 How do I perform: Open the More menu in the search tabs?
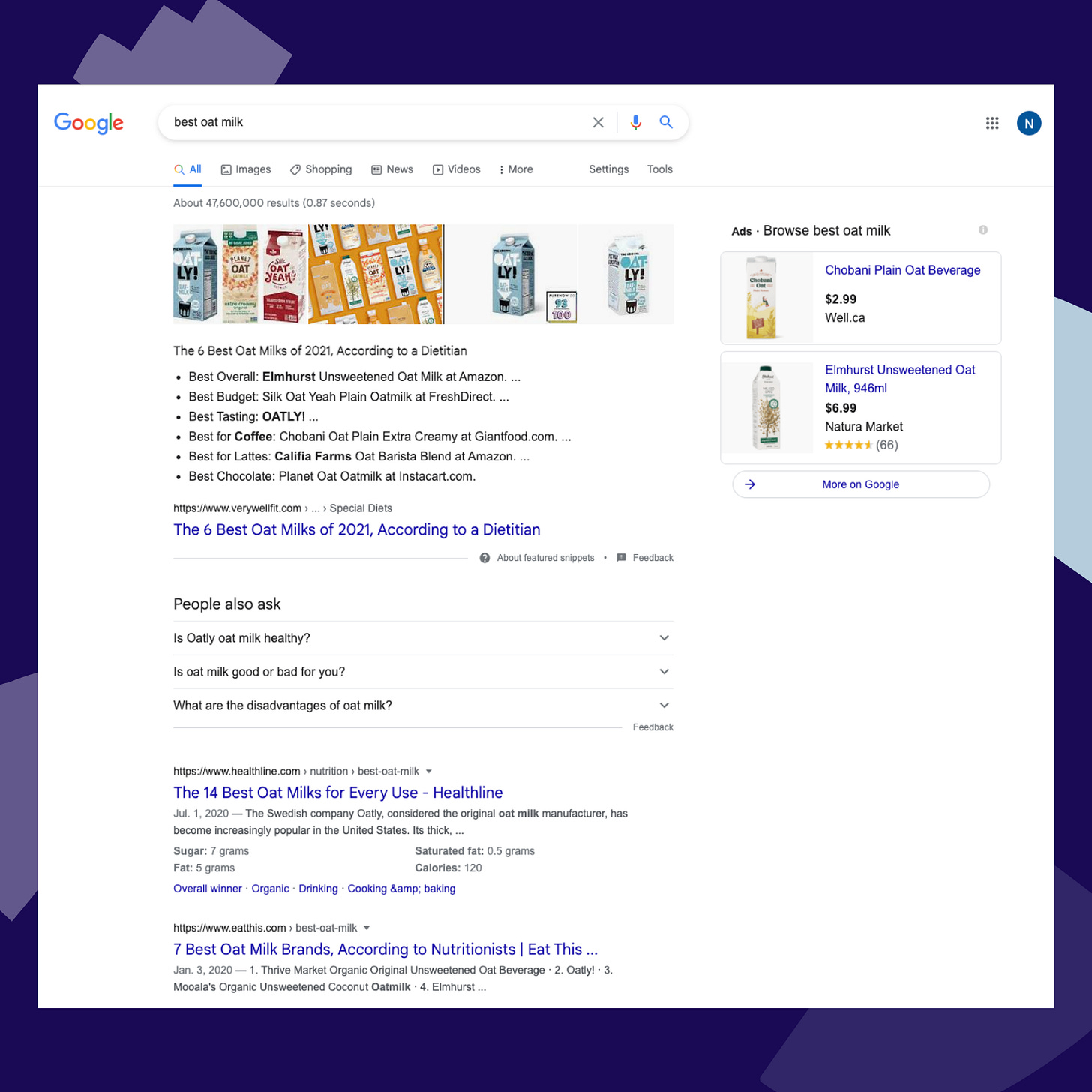tap(516, 169)
